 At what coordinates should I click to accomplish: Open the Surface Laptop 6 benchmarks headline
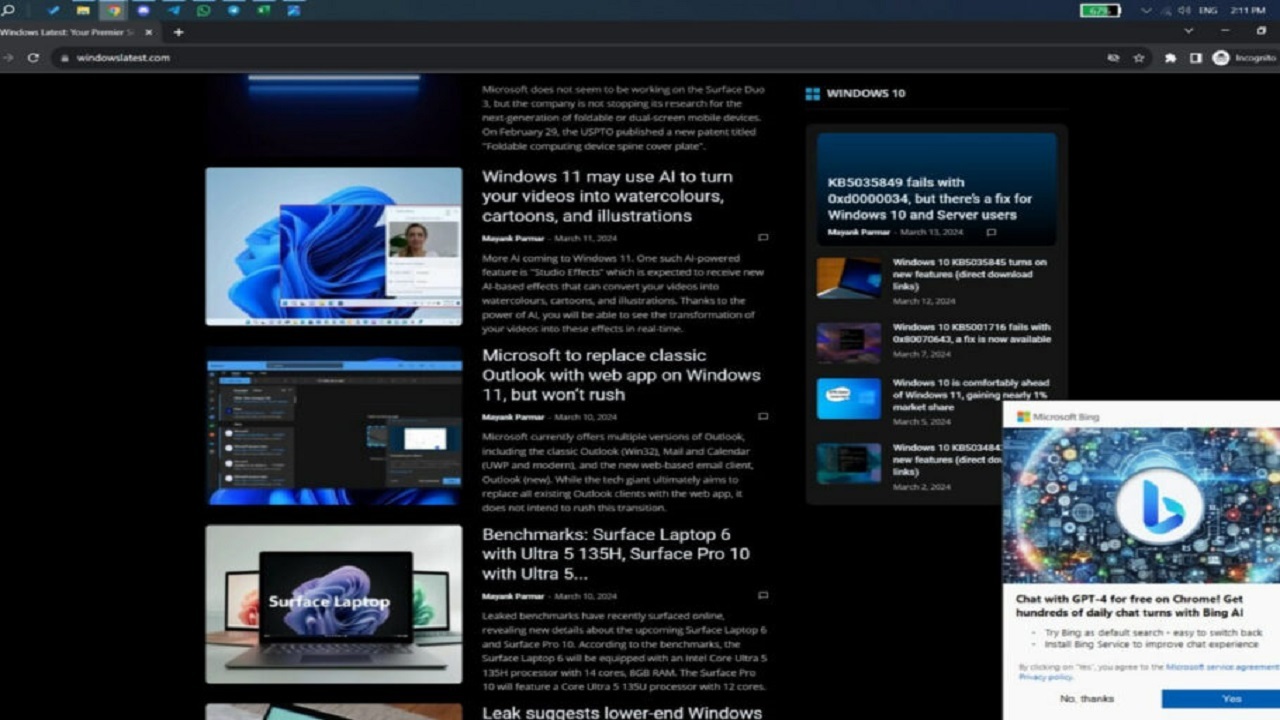point(616,554)
